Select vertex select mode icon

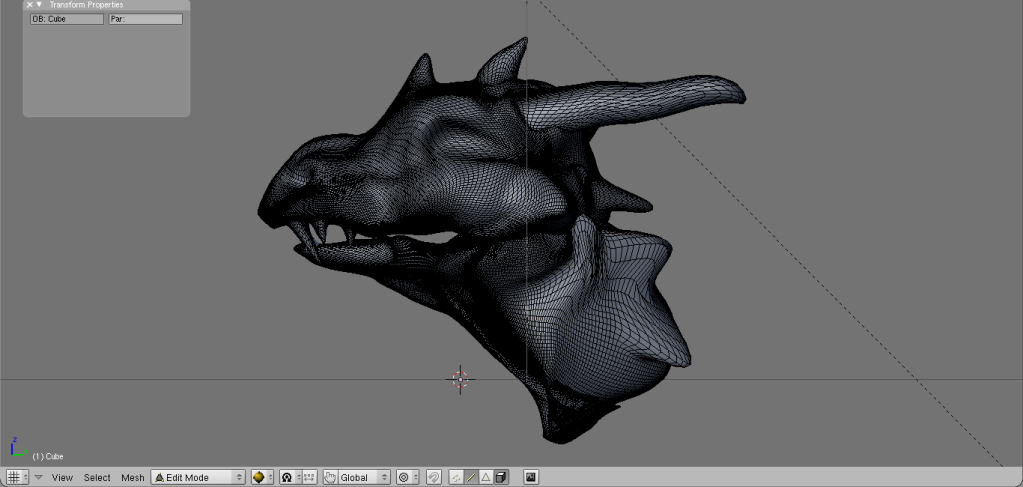point(456,477)
